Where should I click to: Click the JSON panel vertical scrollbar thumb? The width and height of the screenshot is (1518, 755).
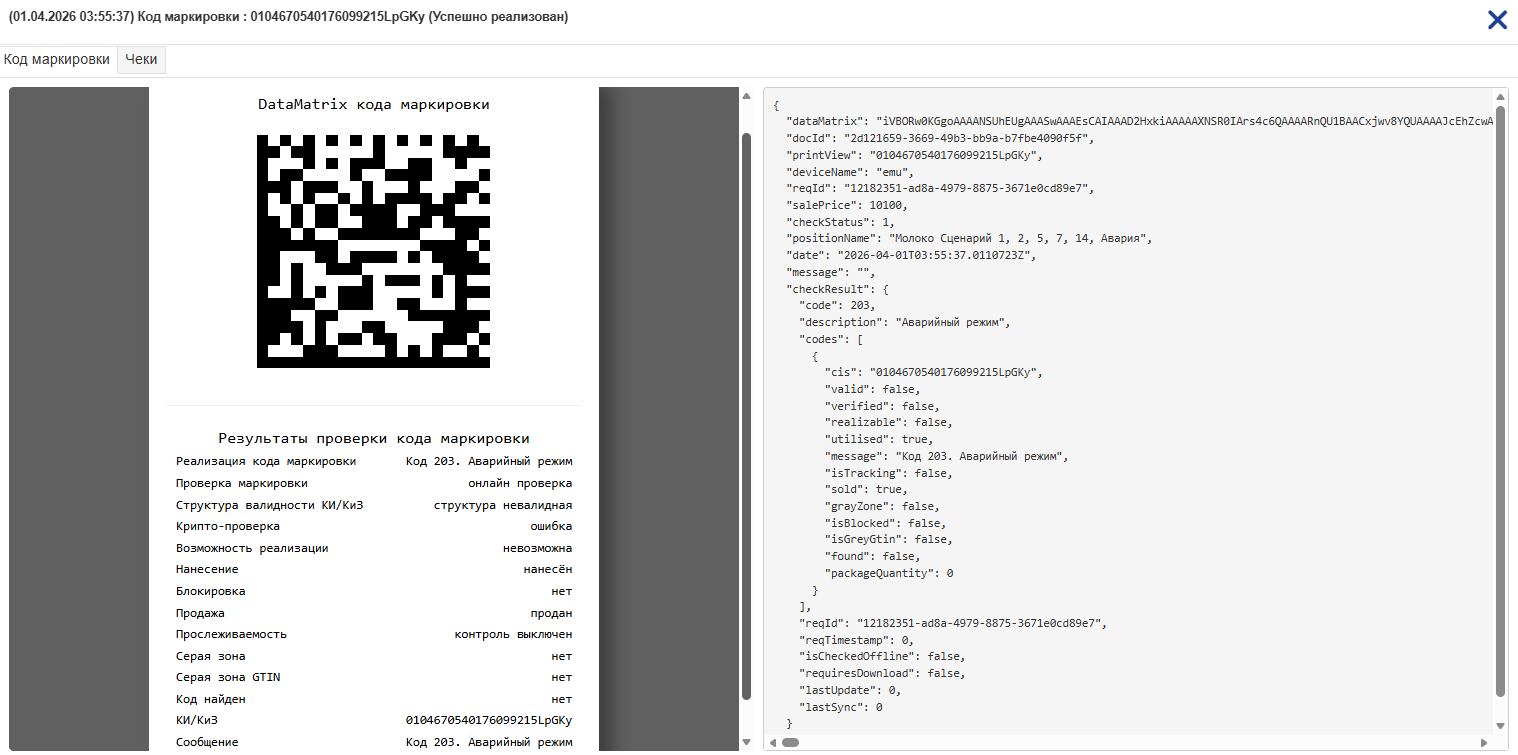pos(1500,400)
